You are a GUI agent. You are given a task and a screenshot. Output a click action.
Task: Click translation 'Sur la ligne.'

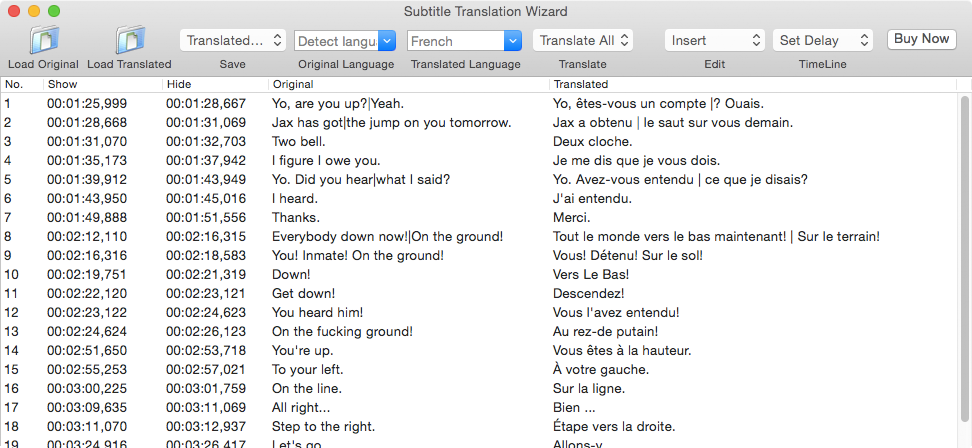coord(589,389)
